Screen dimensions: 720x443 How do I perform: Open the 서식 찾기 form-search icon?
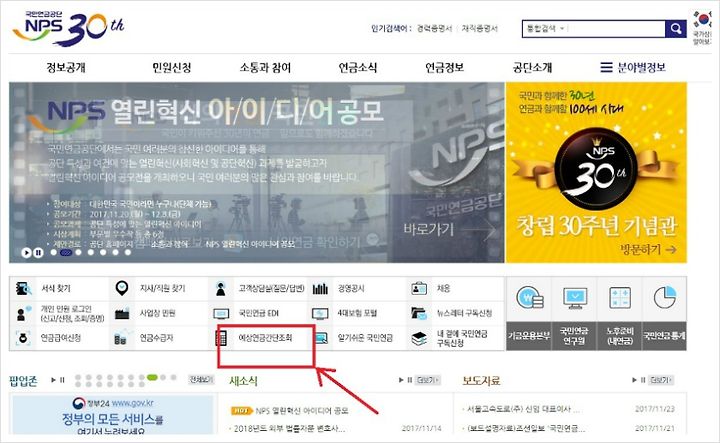point(23,289)
